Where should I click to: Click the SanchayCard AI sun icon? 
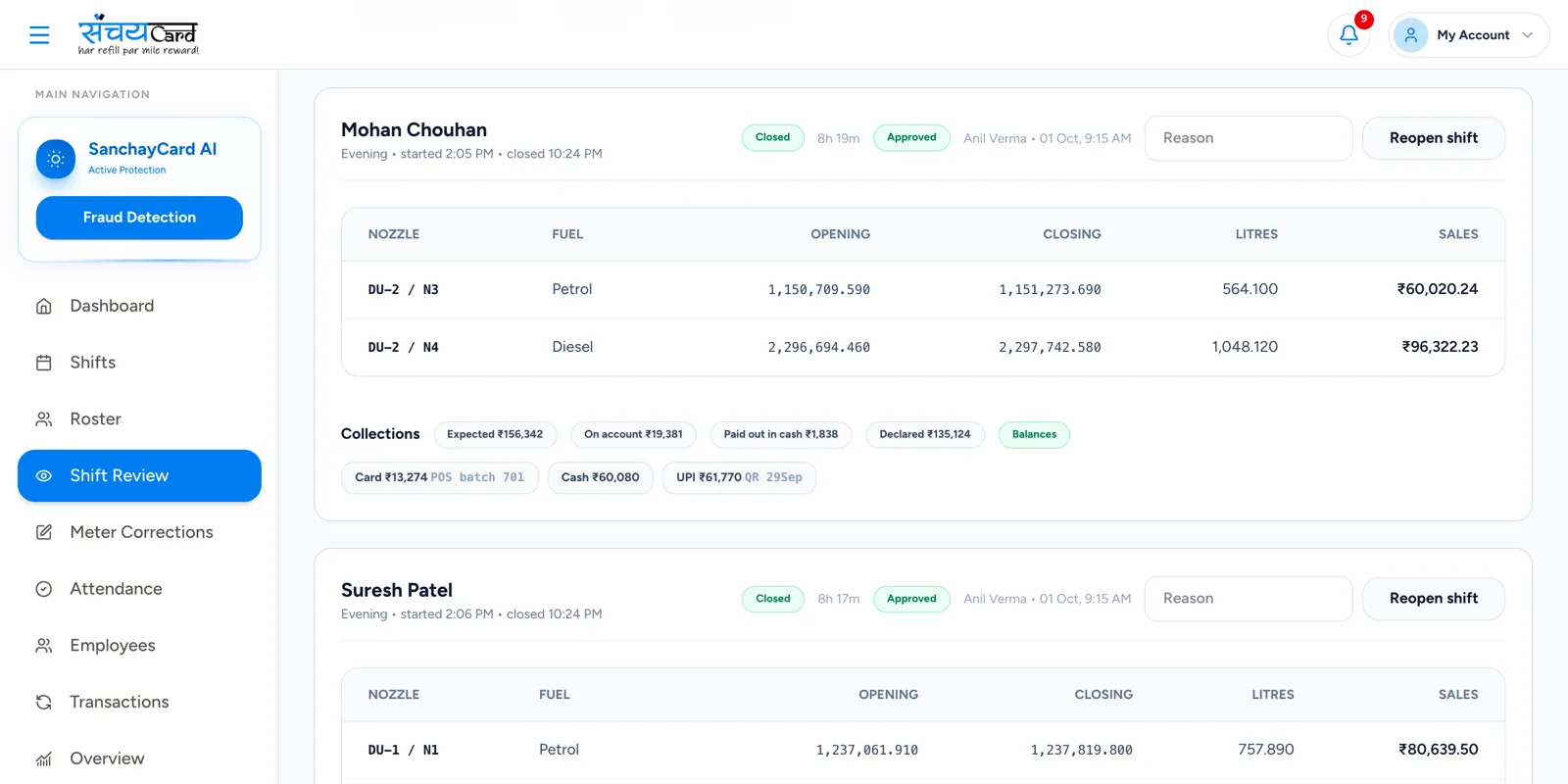coord(56,159)
